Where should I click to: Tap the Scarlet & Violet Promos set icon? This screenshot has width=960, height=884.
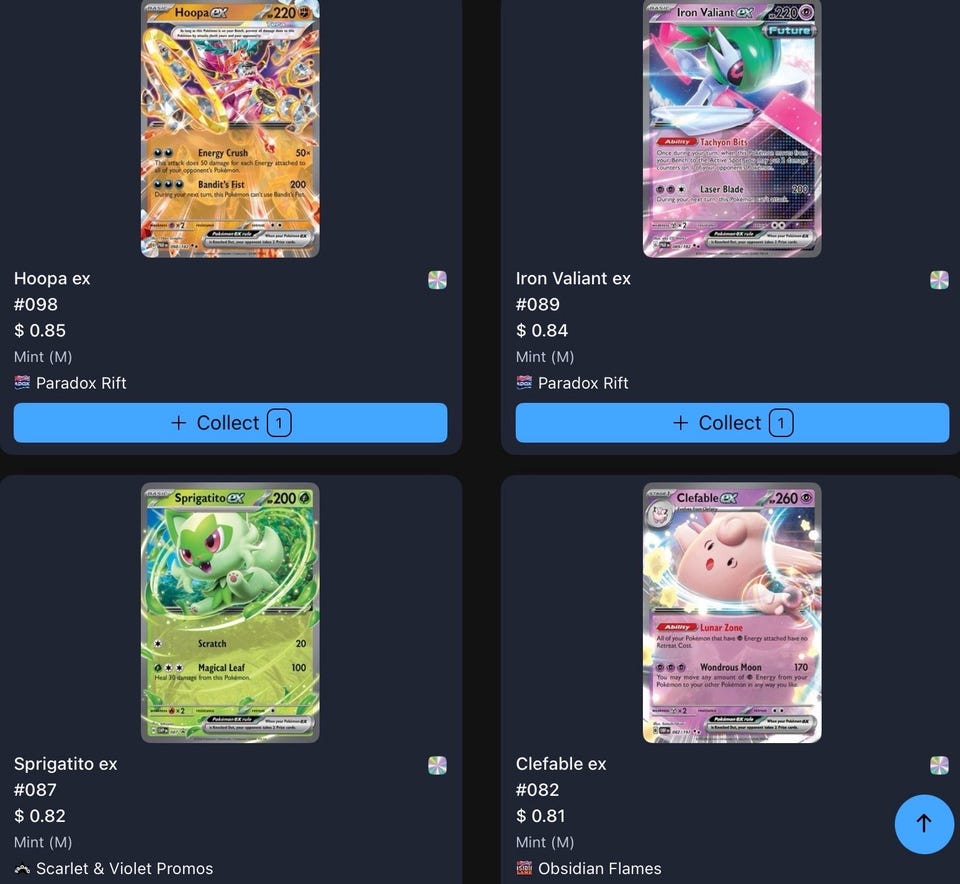[x=22, y=868]
